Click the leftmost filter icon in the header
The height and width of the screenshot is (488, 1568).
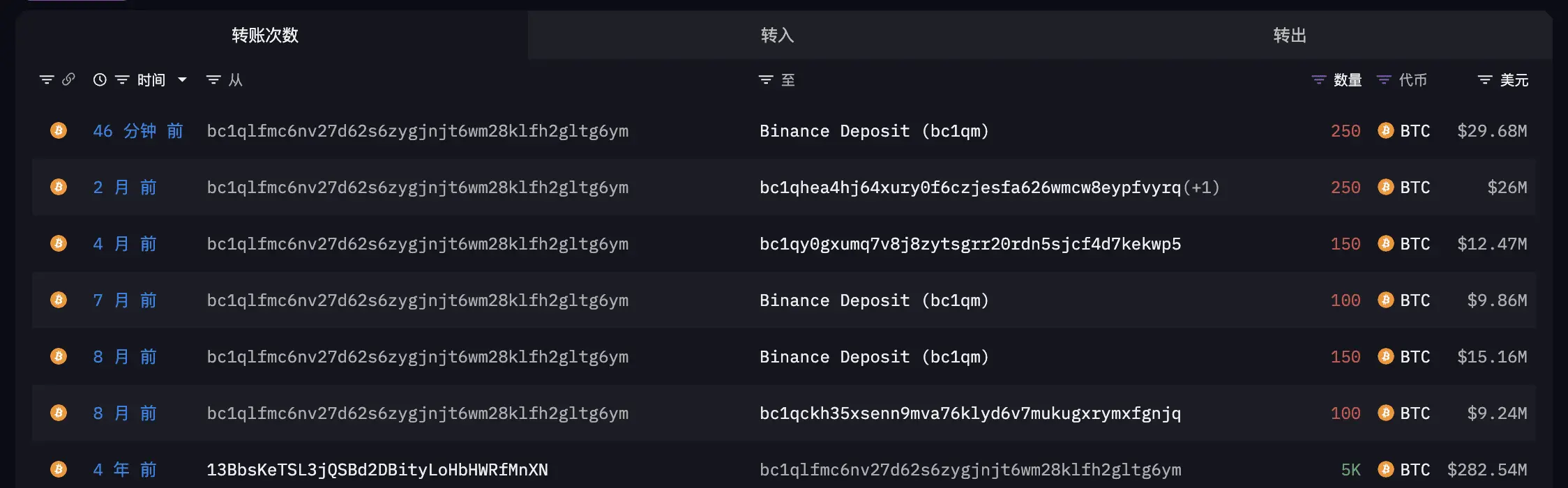pyautogui.click(x=47, y=80)
